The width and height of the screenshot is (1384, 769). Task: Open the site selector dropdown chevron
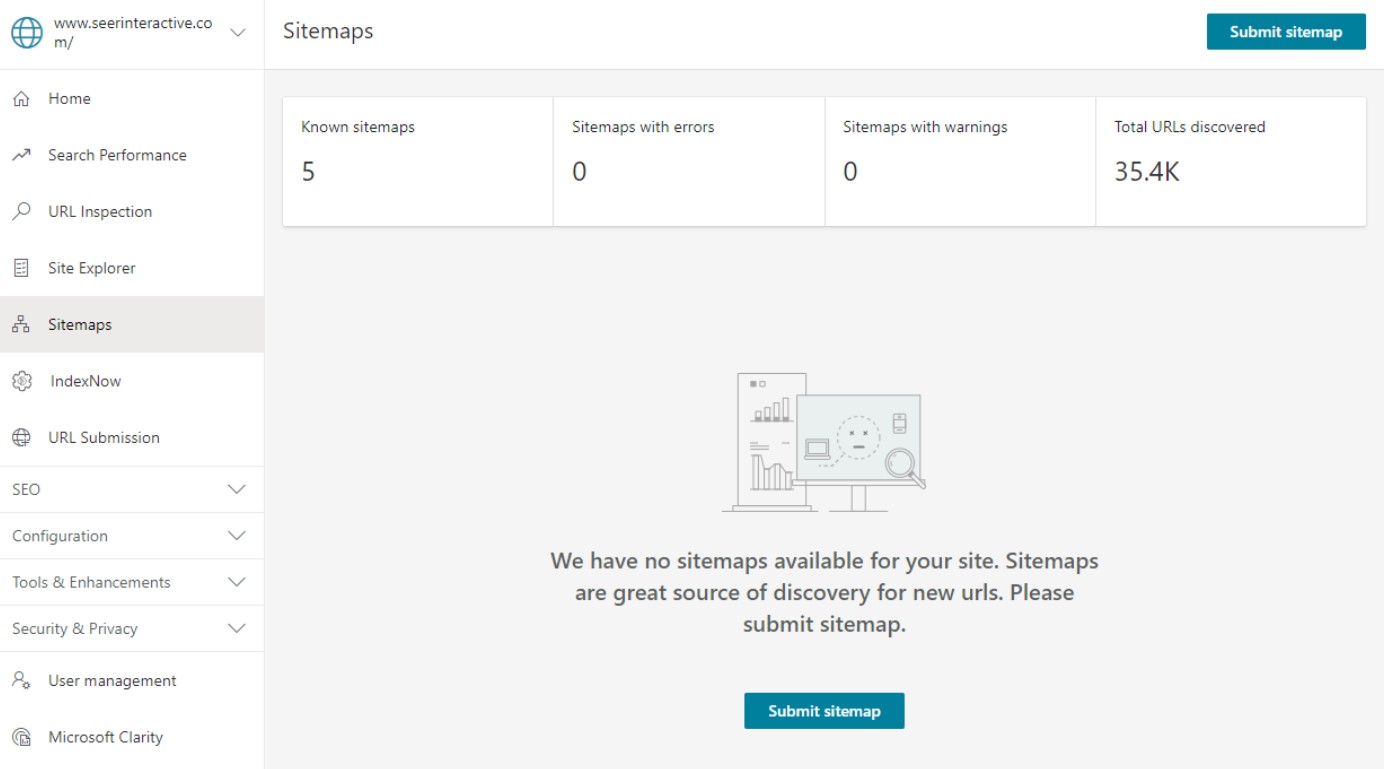coord(237,33)
